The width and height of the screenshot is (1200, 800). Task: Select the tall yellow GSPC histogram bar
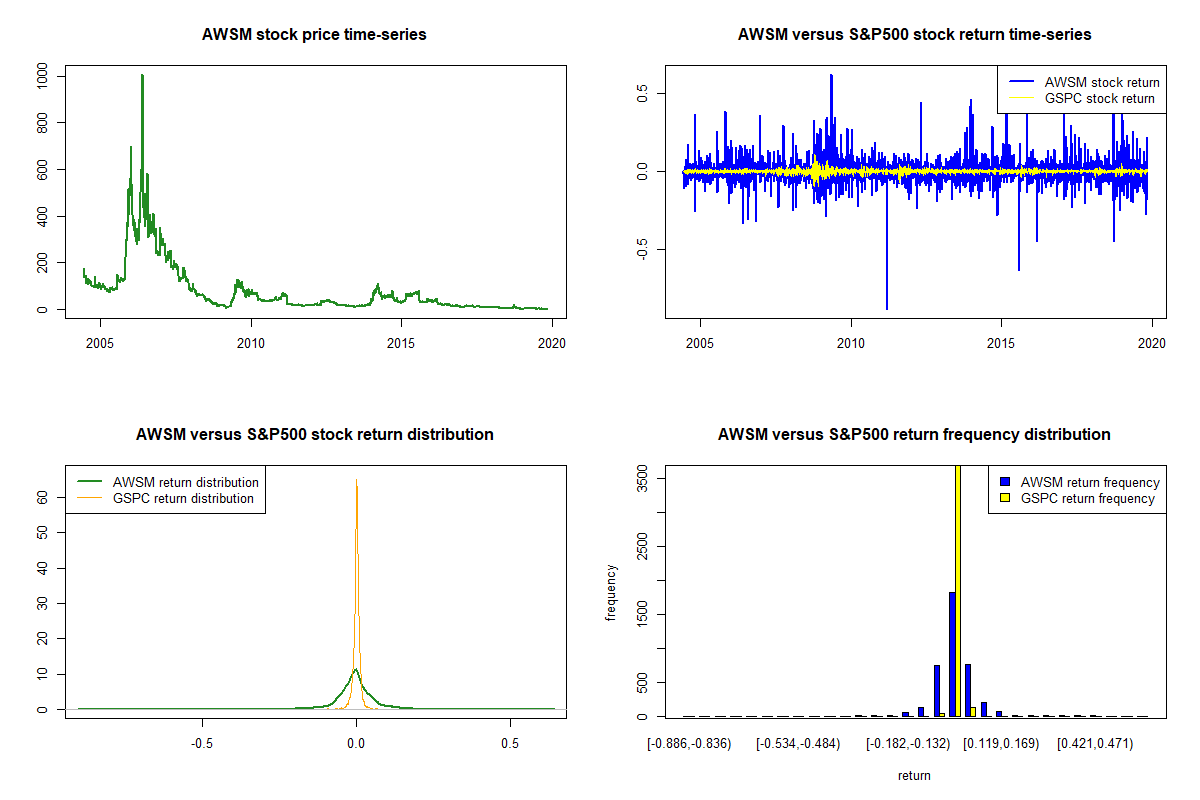tap(958, 590)
